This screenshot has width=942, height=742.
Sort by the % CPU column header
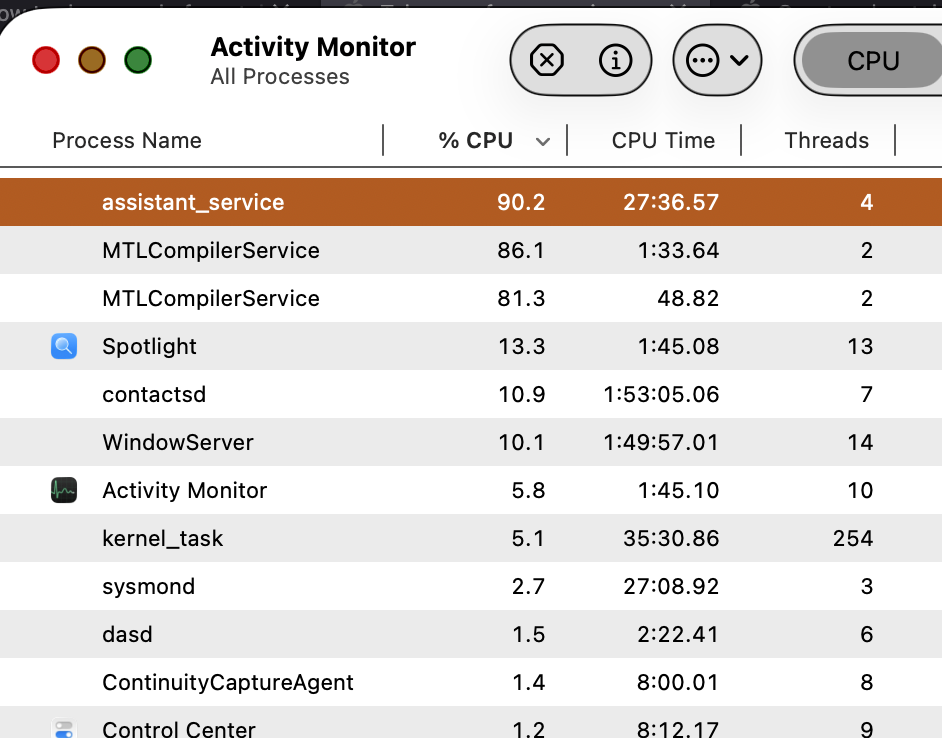(476, 141)
